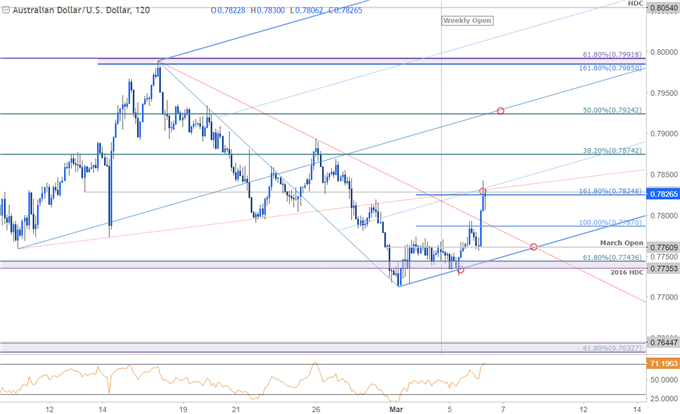The width and height of the screenshot is (680, 414).
Task: Click the high value H0.78300
Action: [x=268, y=10]
